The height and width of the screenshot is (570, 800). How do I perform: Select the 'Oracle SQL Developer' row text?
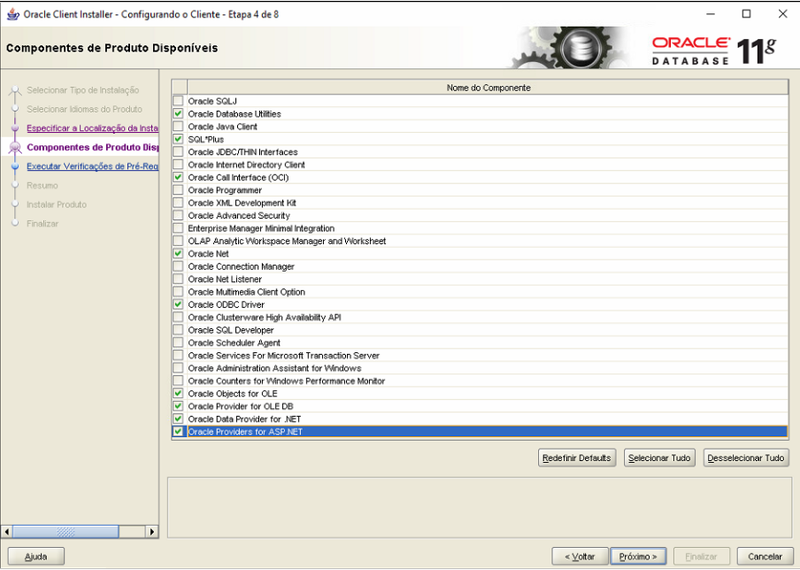[231, 330]
